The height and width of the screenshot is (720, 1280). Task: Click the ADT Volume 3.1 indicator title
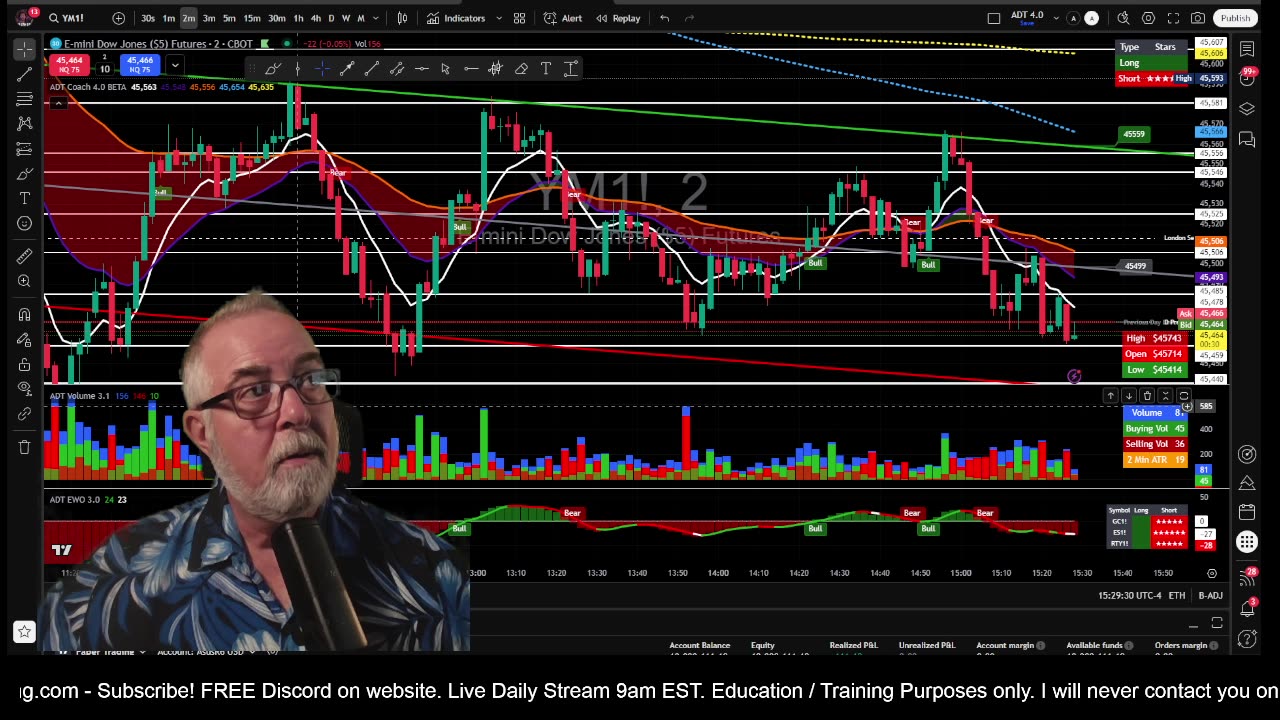[80, 396]
